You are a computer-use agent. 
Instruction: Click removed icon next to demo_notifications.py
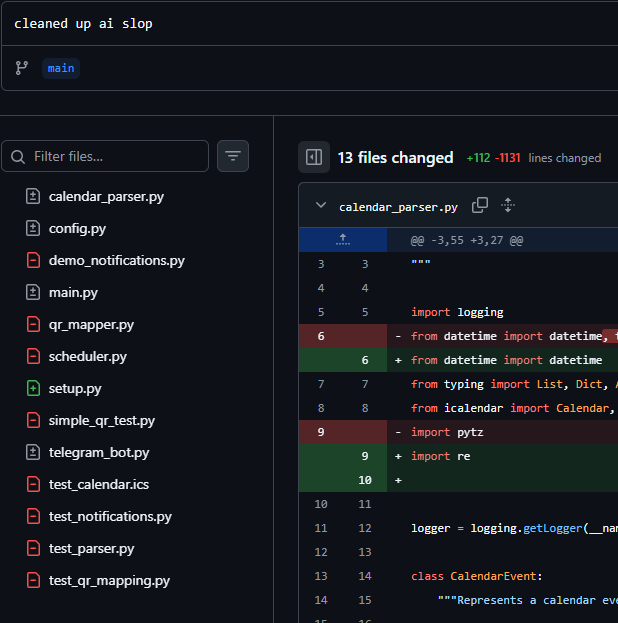[33, 260]
